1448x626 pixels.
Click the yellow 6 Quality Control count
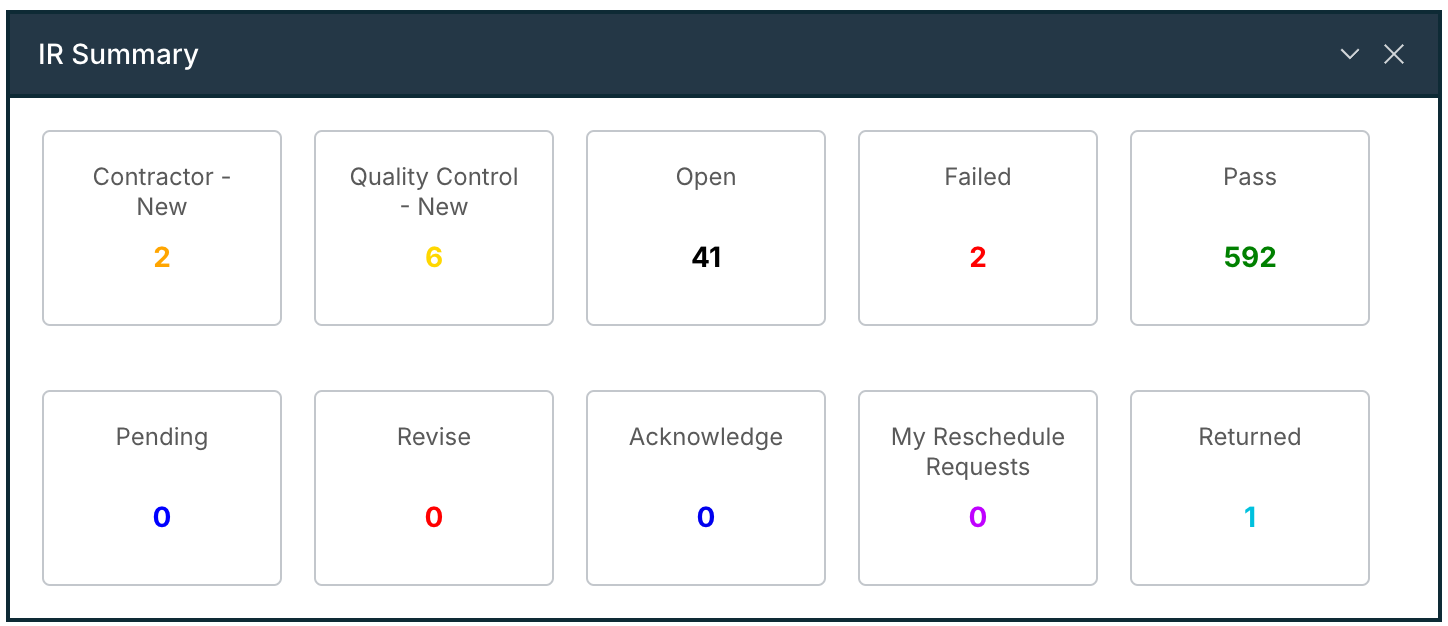tap(434, 258)
